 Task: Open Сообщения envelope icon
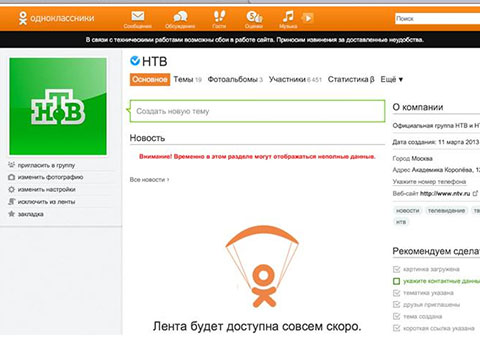(137, 16)
